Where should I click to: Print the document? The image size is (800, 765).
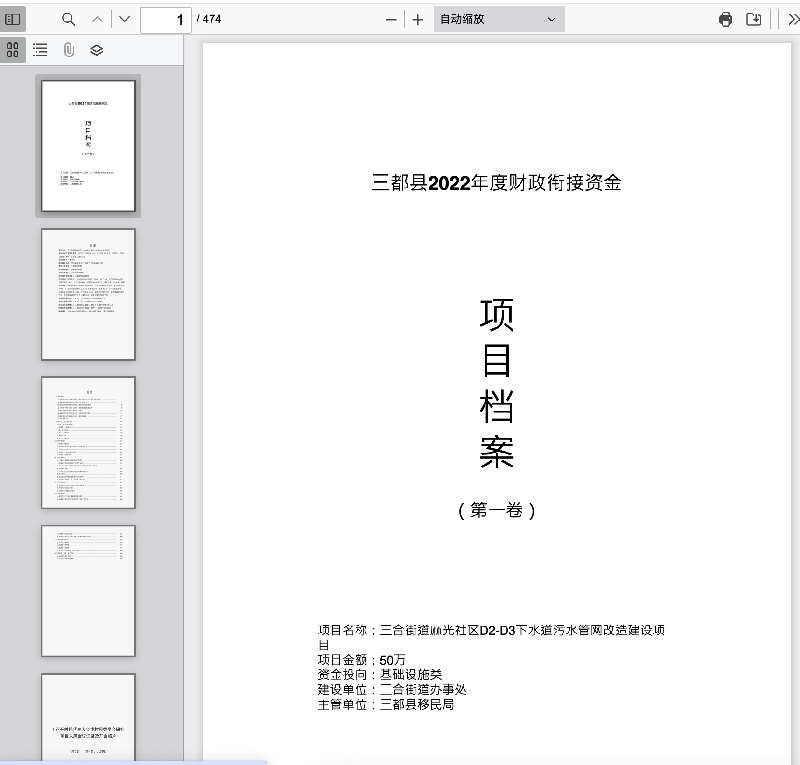point(725,19)
